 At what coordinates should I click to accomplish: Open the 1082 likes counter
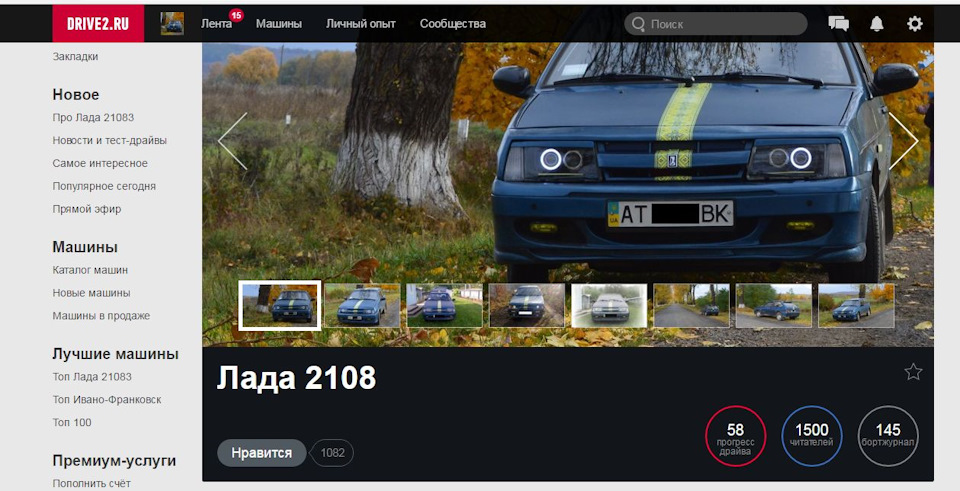click(332, 453)
